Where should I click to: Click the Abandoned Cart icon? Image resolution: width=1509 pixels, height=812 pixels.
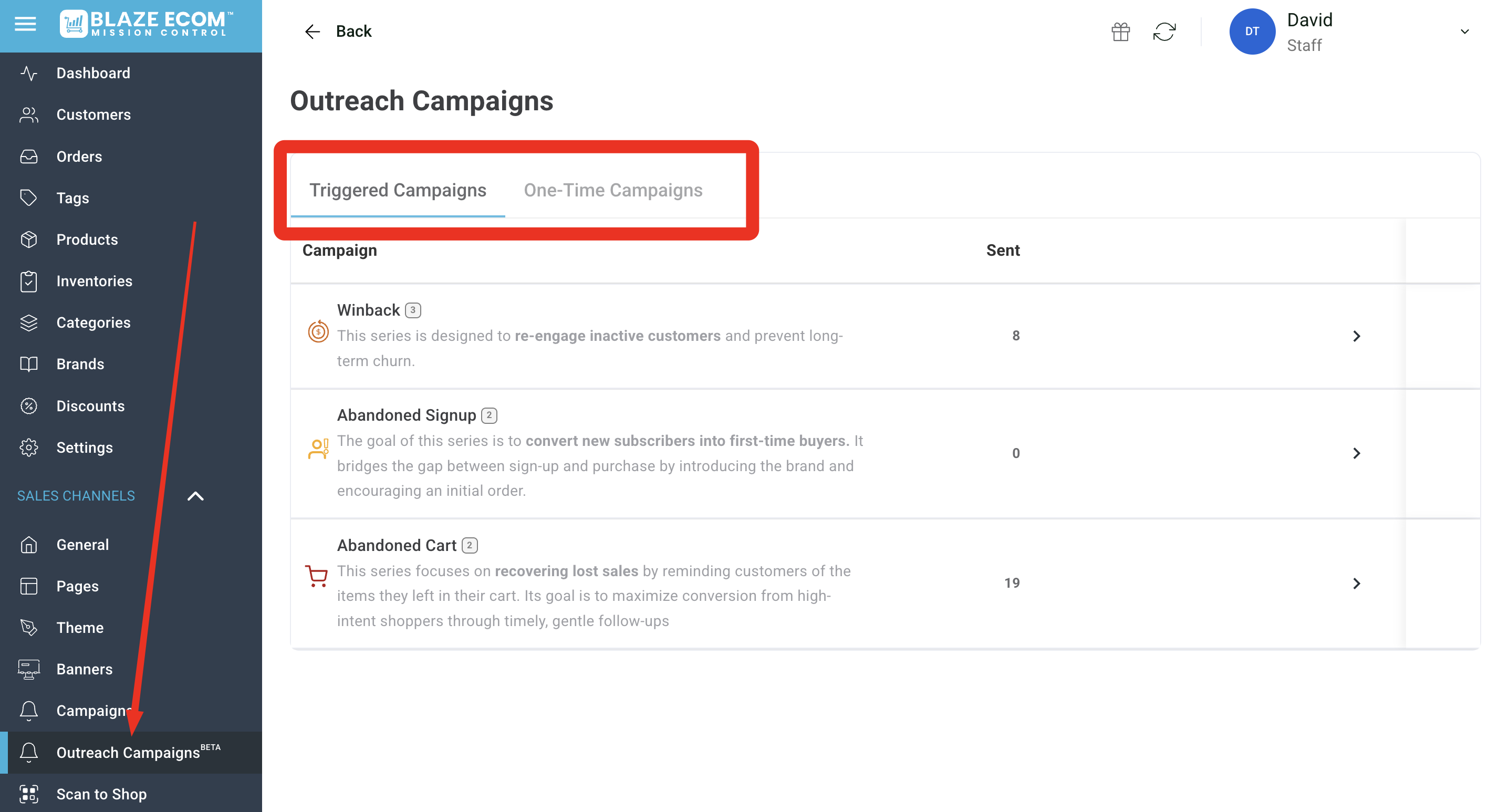click(317, 576)
